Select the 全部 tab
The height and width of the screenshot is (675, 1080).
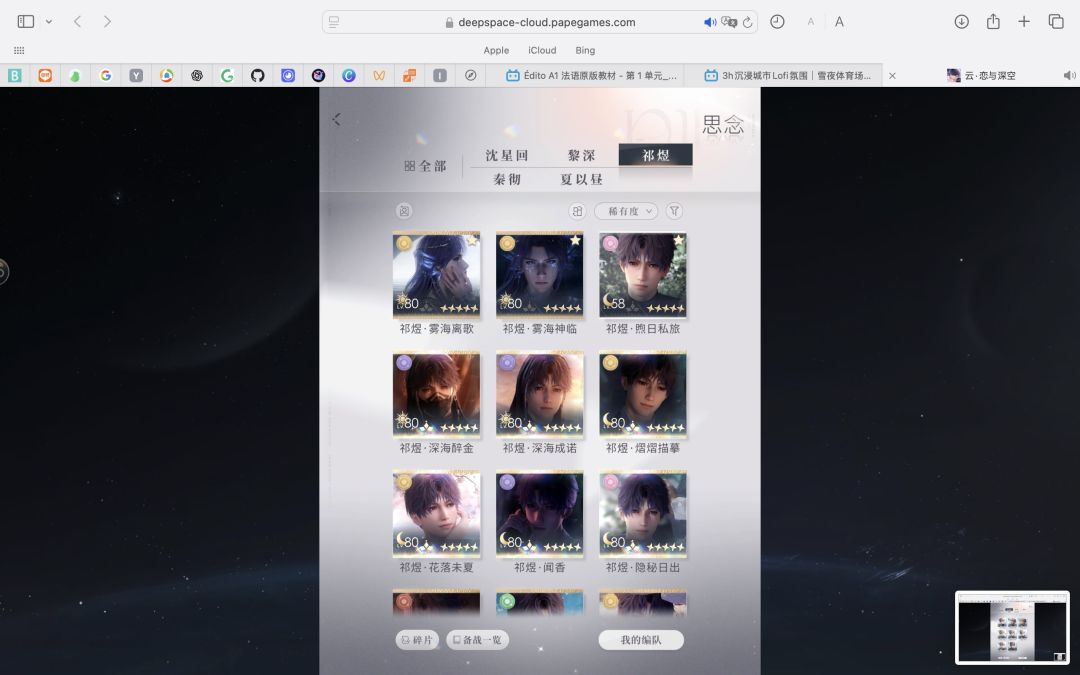pos(425,166)
